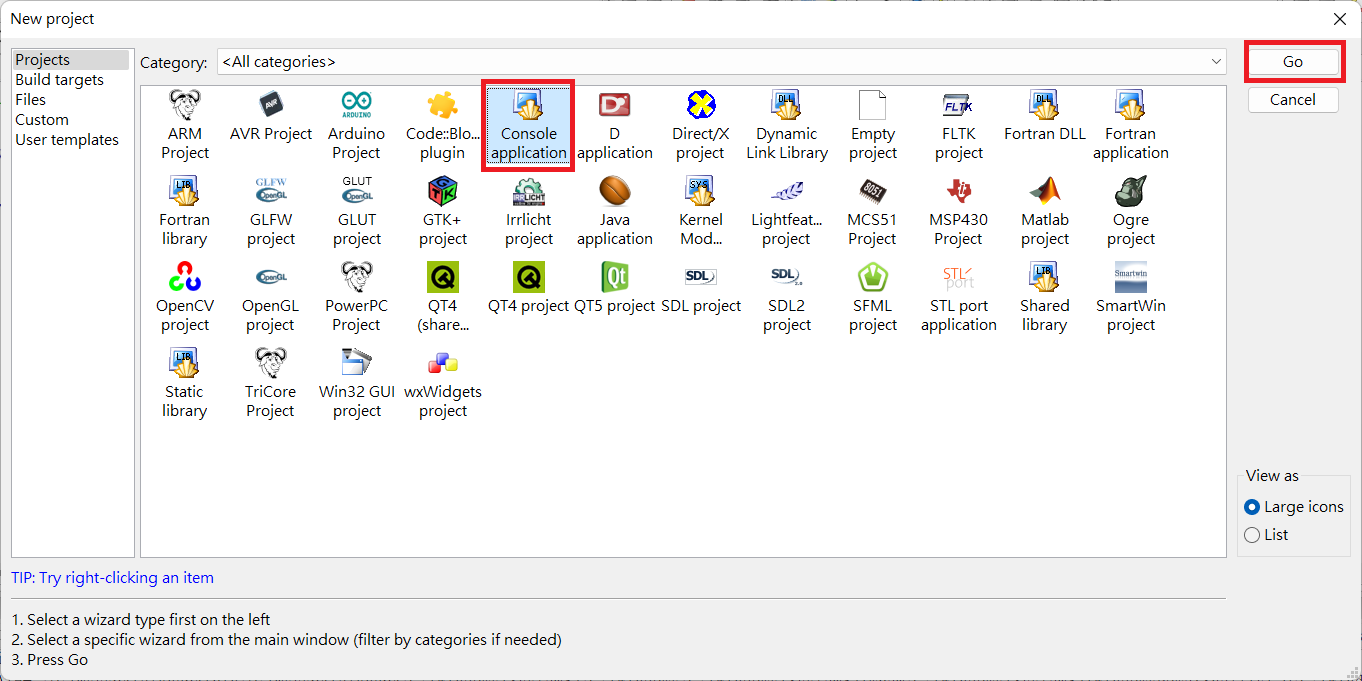Pick the SFML project icon
This screenshot has height=681, width=1362.
coord(872,278)
